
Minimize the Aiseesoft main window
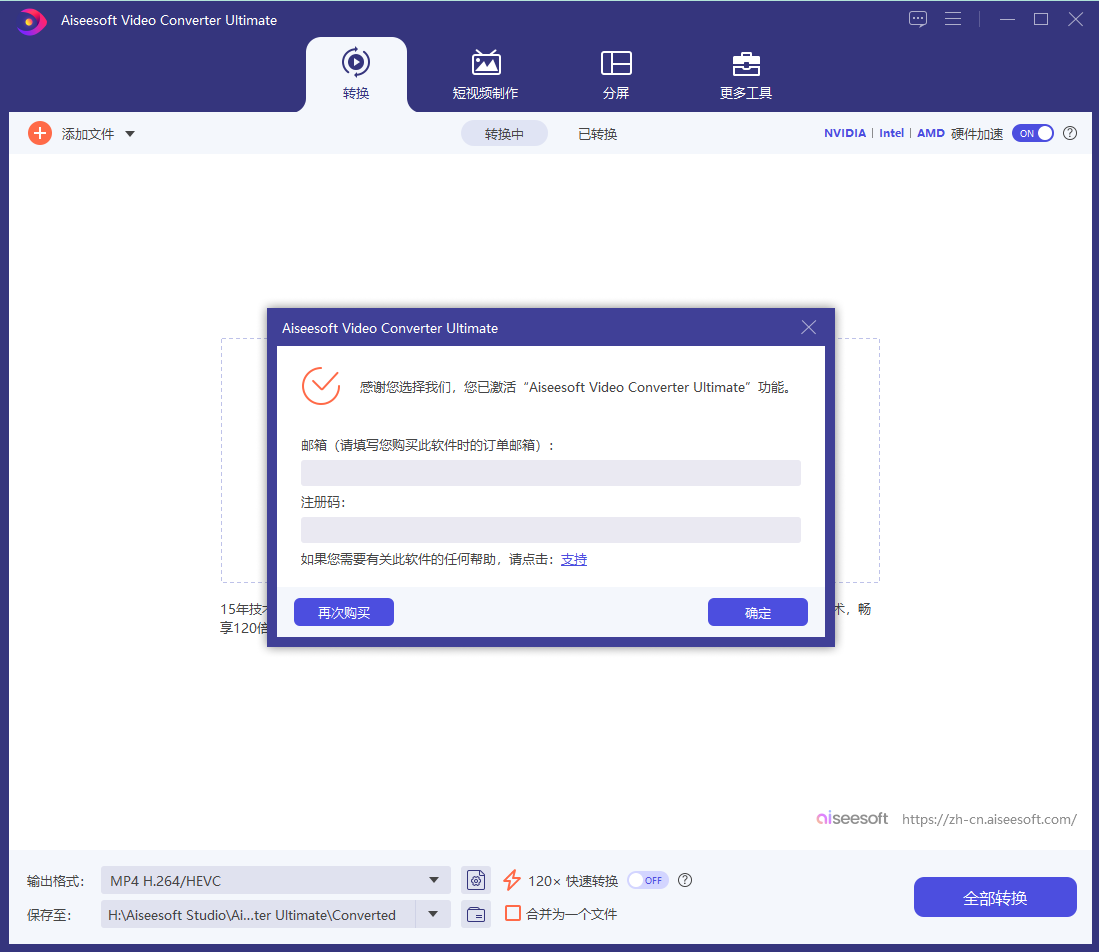(1007, 20)
